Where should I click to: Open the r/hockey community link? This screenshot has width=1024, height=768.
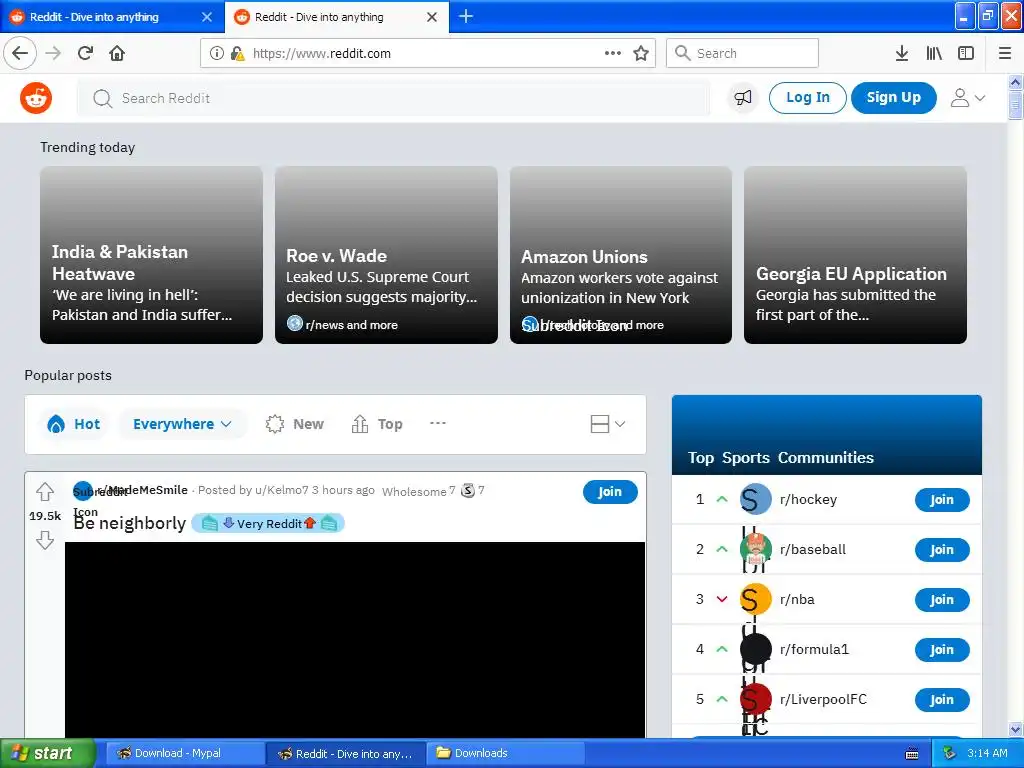808,499
